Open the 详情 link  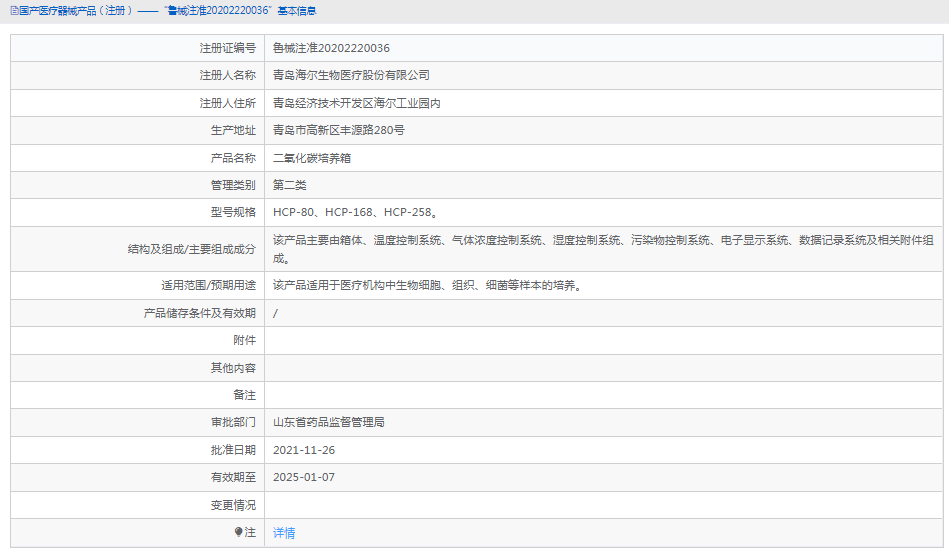(x=284, y=533)
